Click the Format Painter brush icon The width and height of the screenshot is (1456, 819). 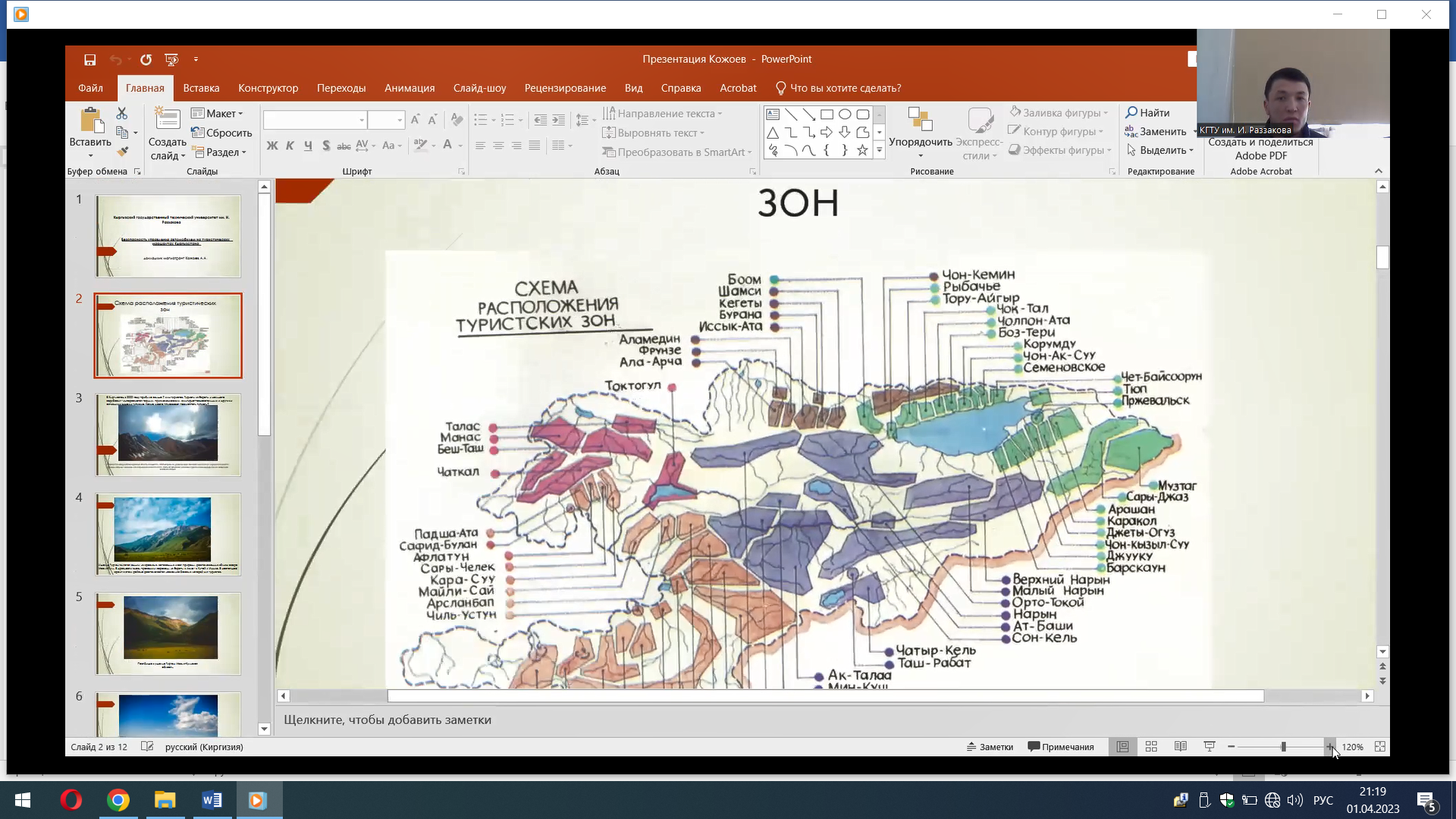pos(122,152)
